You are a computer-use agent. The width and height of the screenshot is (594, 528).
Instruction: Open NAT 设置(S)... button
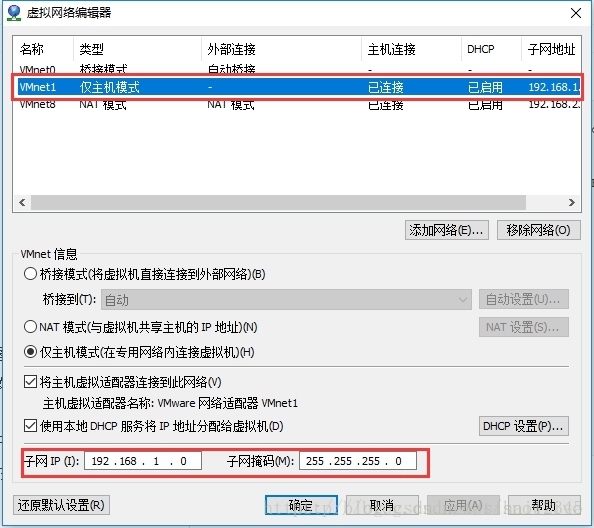tap(524, 327)
